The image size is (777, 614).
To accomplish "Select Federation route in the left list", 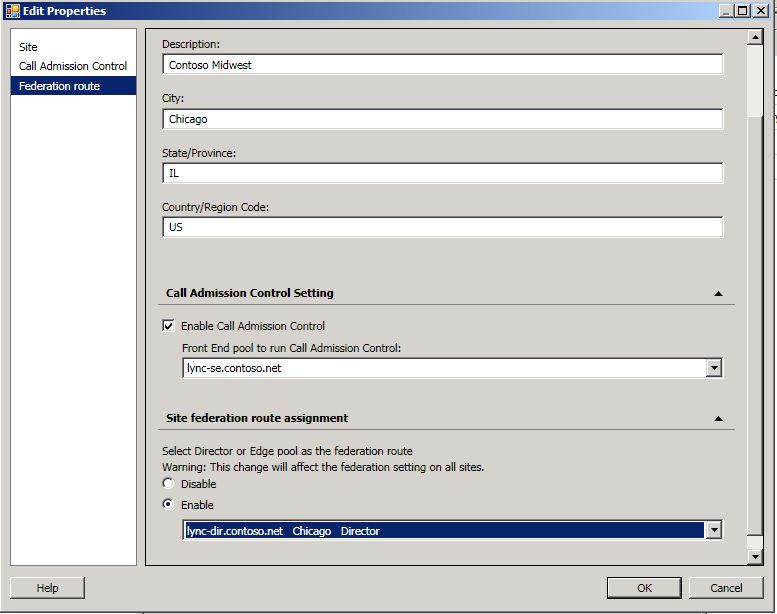I will 73,86.
